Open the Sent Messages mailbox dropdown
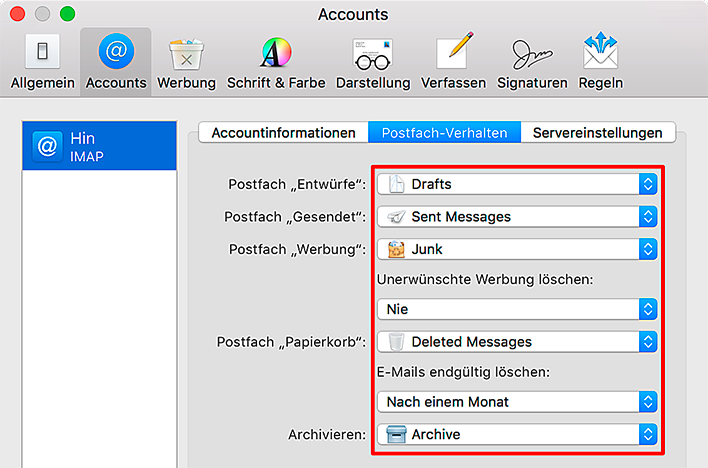 517,217
